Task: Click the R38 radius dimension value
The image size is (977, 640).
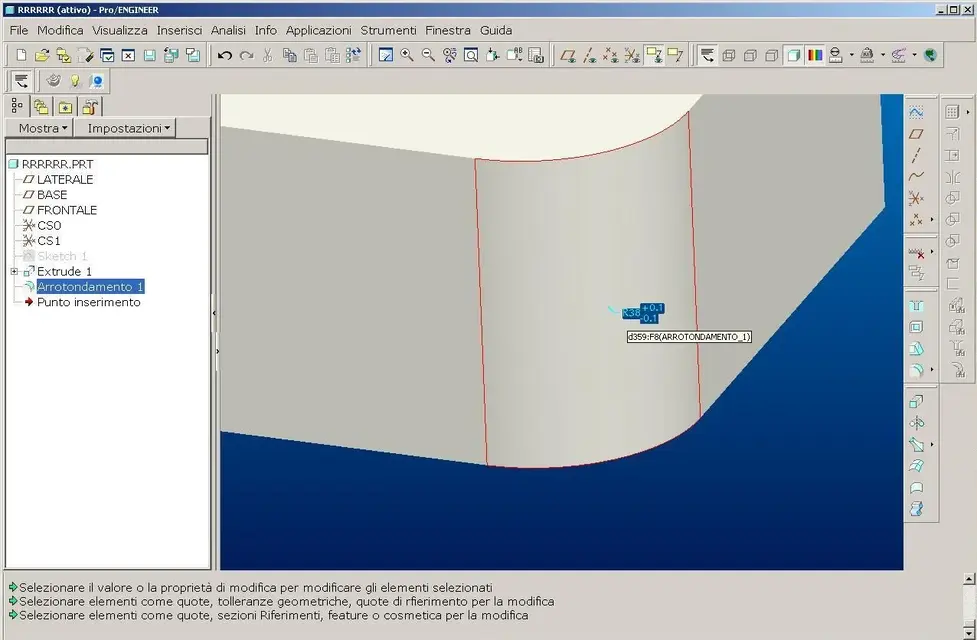Action: point(631,313)
